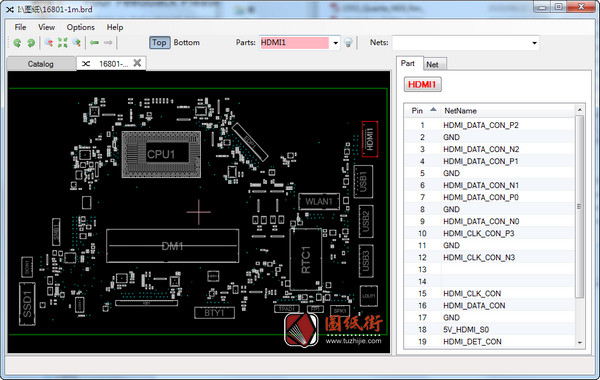This screenshot has height=380, width=600.
Task: Click the light bulb highlight icon beside Parts
Action: click(x=348, y=43)
